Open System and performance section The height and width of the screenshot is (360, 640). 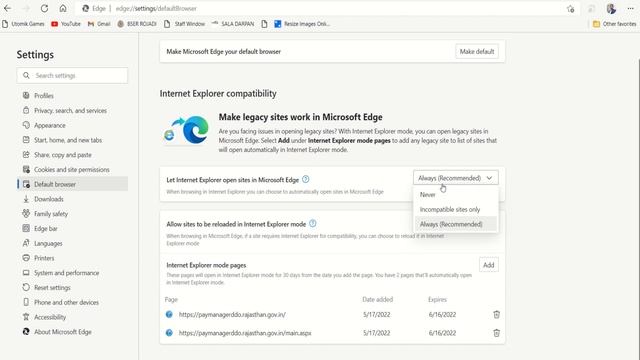72,273
